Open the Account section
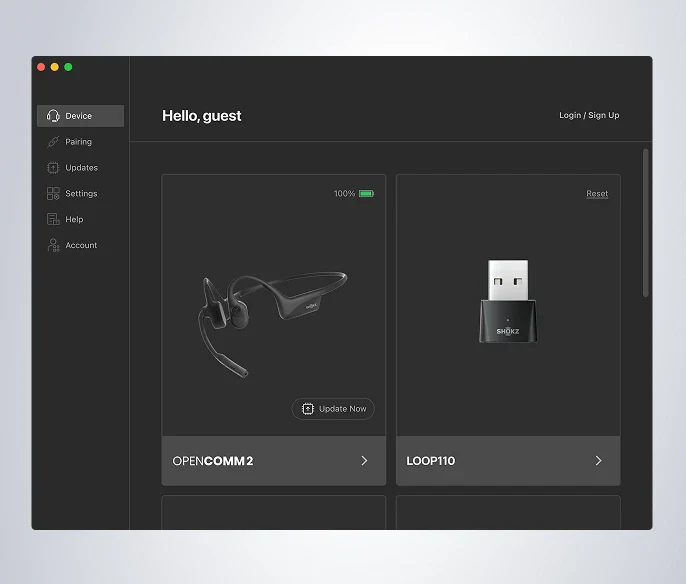 [81, 245]
